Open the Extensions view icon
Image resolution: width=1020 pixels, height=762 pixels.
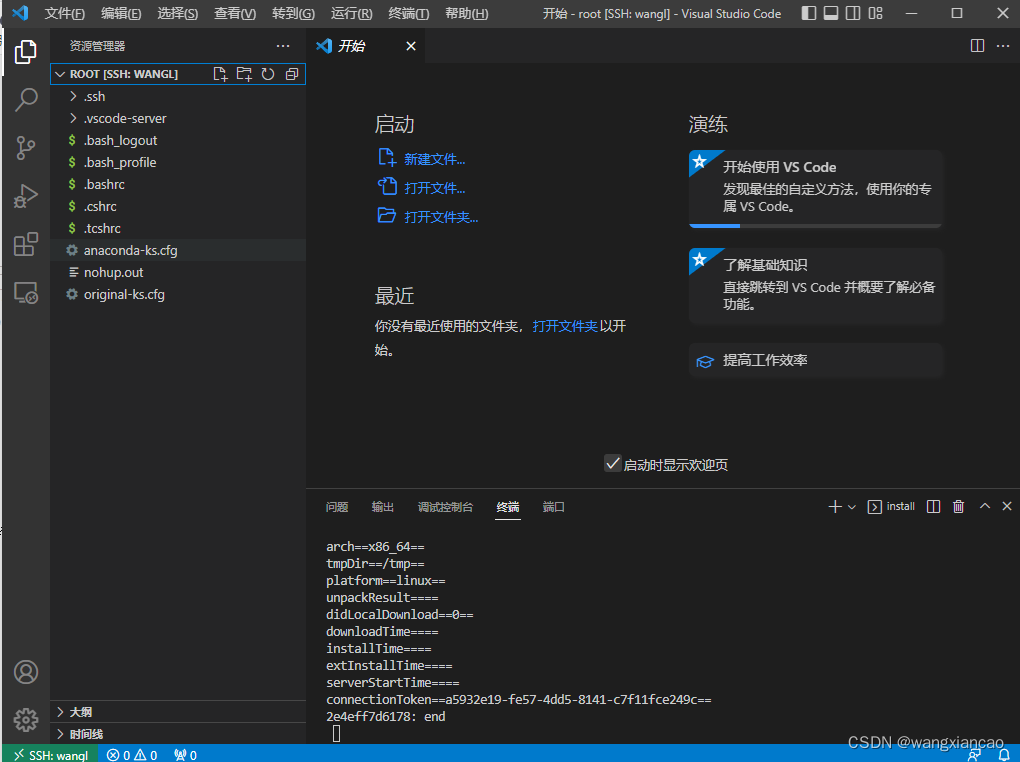click(25, 245)
